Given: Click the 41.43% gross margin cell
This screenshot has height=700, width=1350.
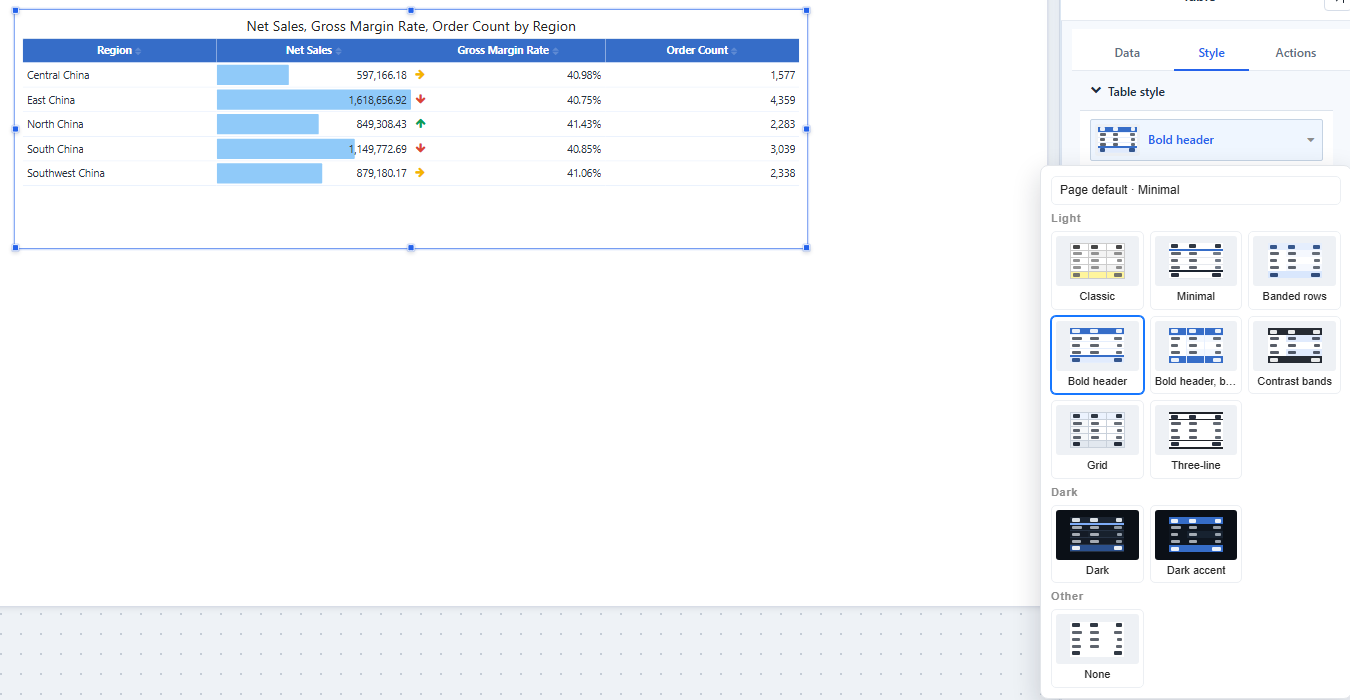Looking at the screenshot, I should click(584, 124).
